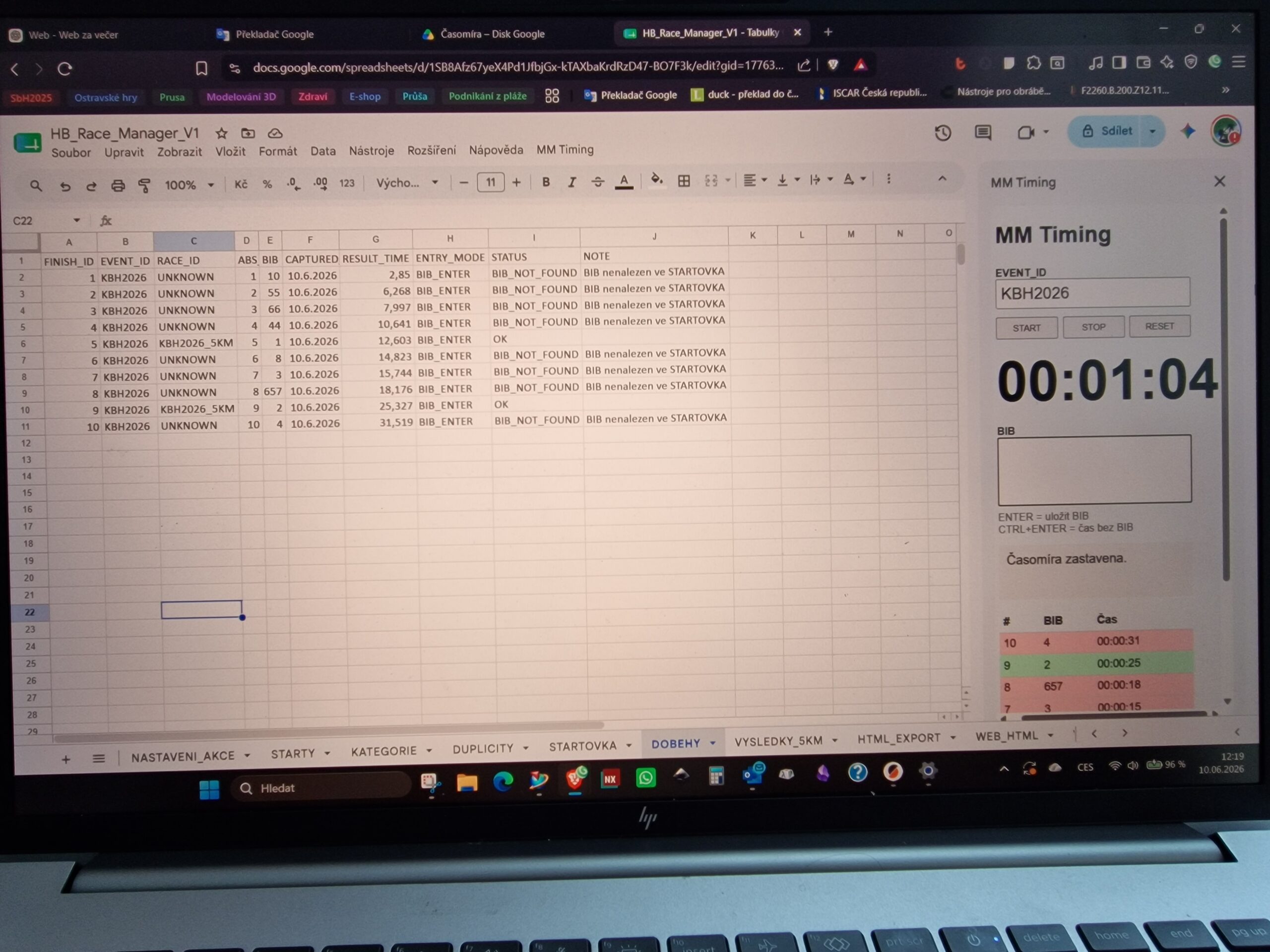Collapse the menus with the chevron

pyautogui.click(x=942, y=178)
